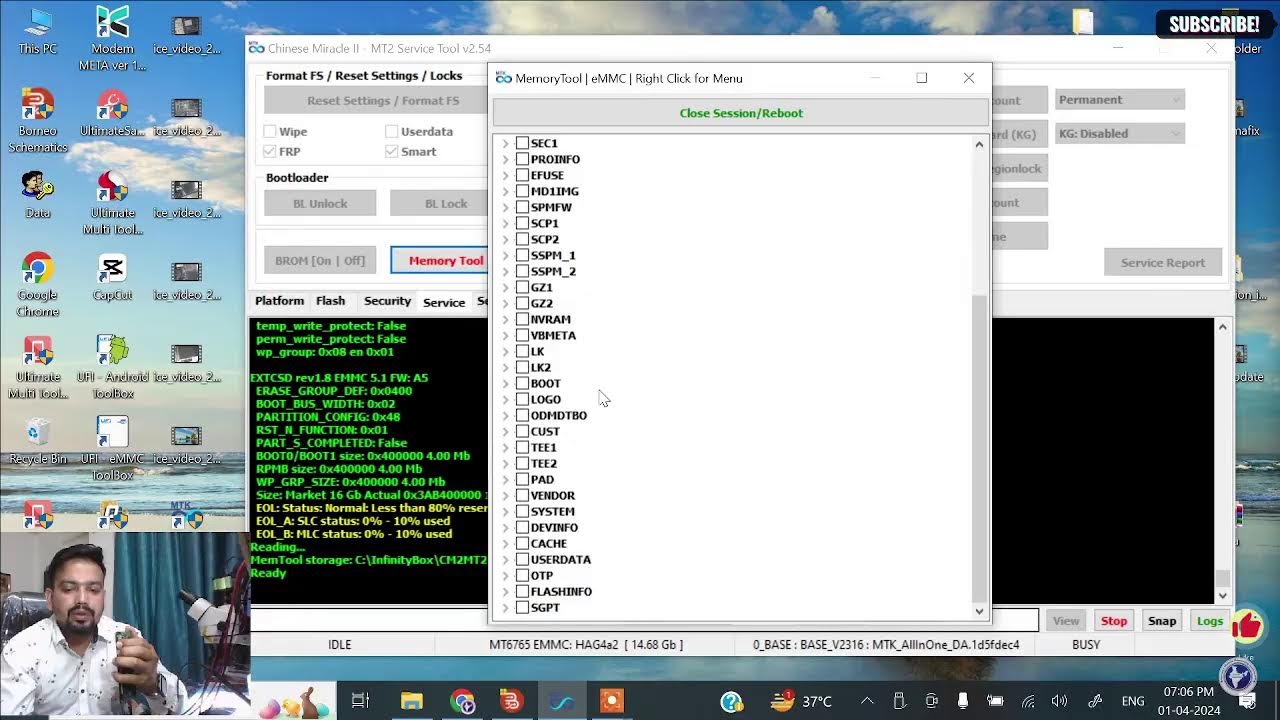The width and height of the screenshot is (1280, 720).
Task: Expand the VBMETA partition node
Action: (505, 335)
